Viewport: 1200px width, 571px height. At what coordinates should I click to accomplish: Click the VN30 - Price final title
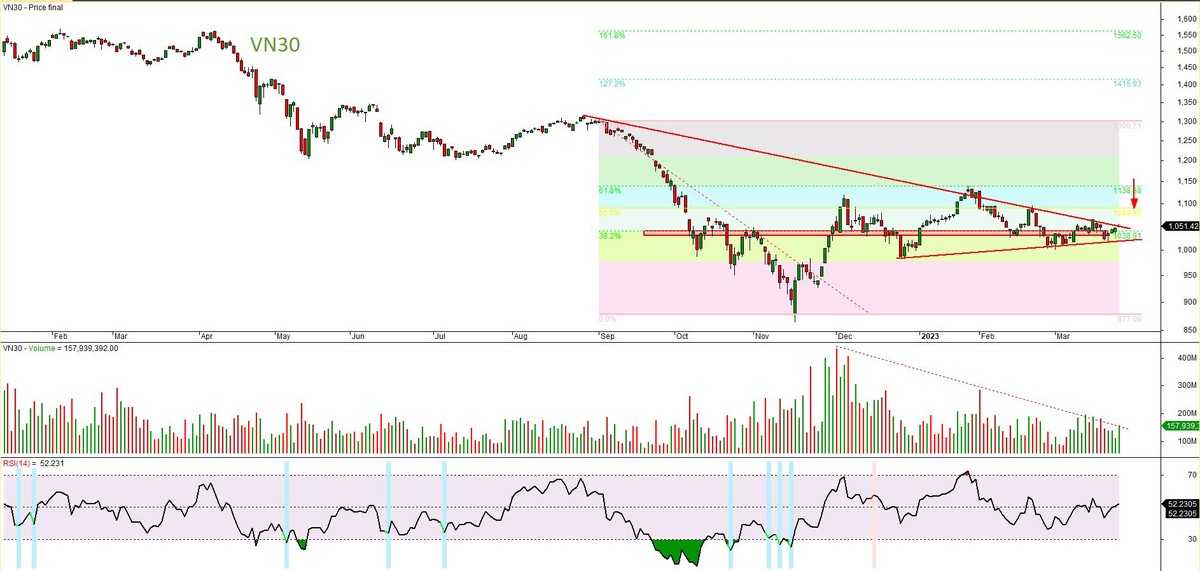38,7
